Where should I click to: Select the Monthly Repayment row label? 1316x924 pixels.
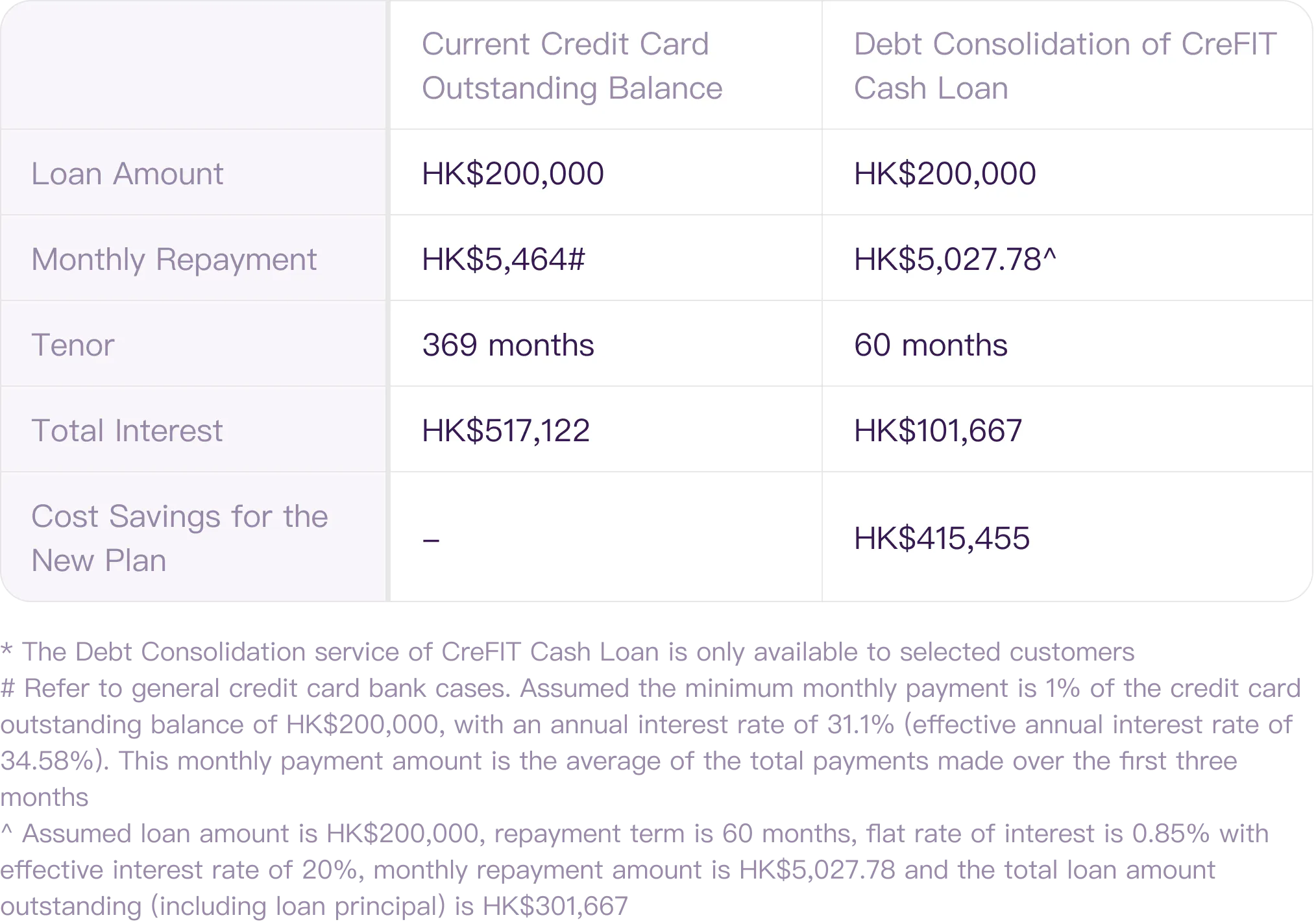point(174,260)
